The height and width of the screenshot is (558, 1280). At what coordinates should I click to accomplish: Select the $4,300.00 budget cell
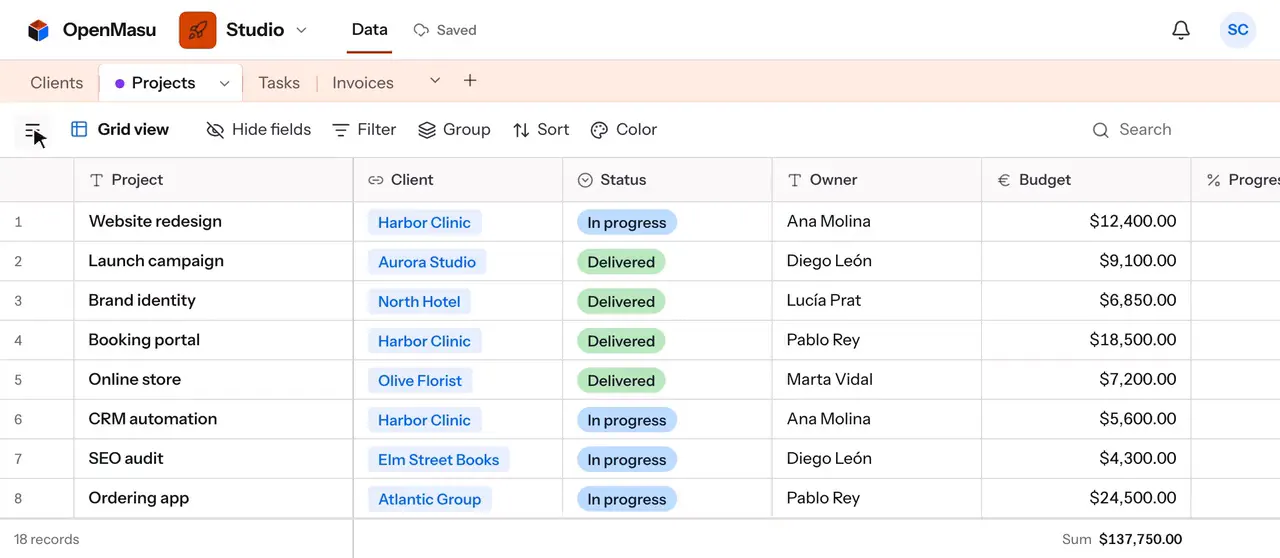click(x=1087, y=459)
